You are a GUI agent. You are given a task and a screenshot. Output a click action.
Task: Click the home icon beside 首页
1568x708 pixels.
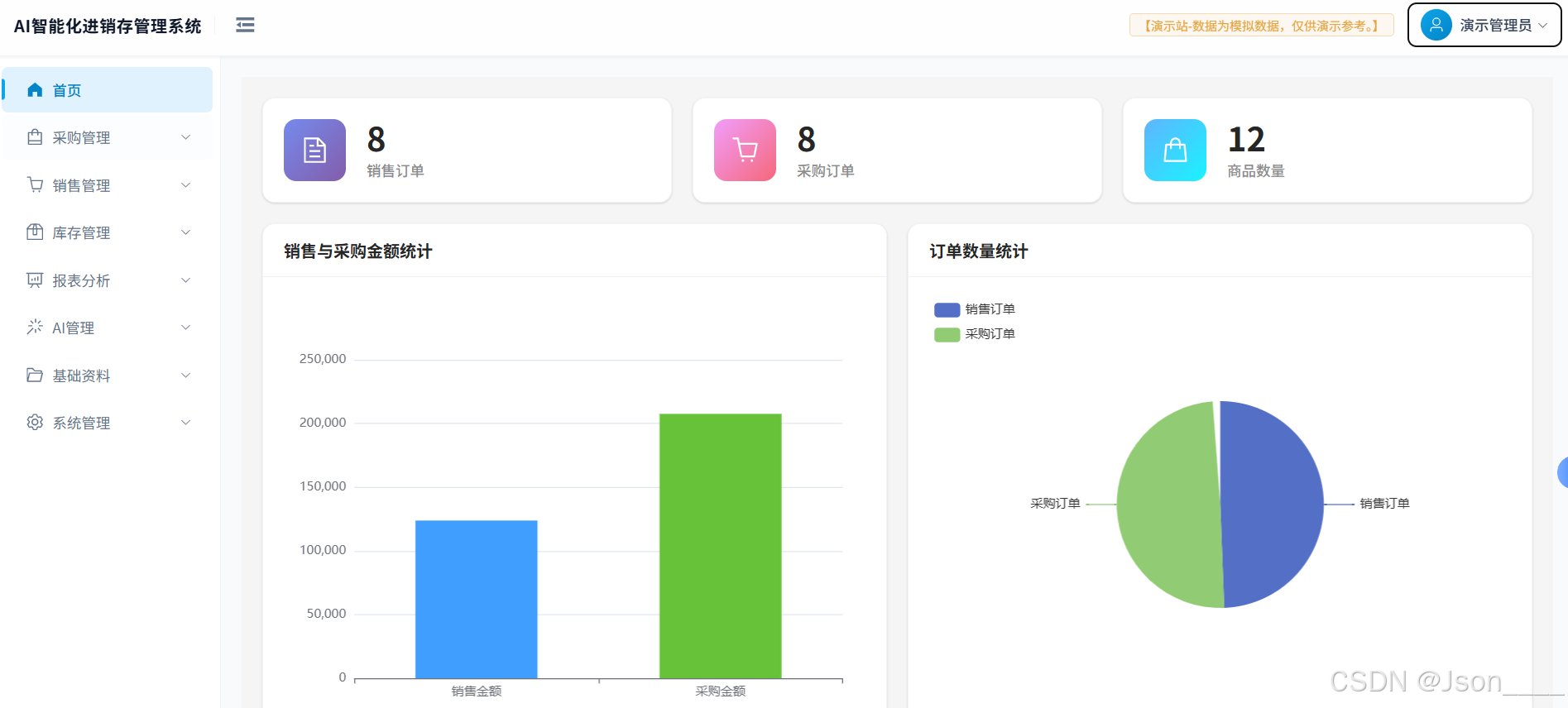point(35,90)
